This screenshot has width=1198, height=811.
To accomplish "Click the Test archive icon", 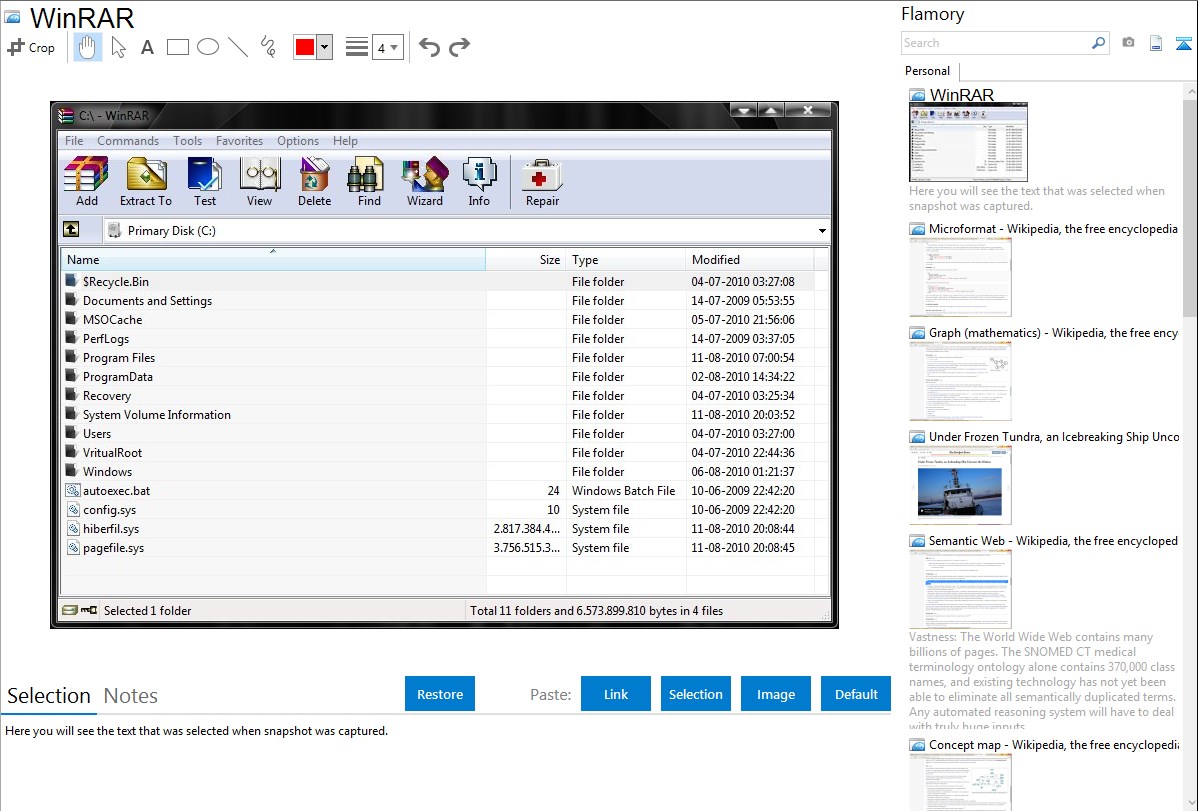I will pos(205,182).
